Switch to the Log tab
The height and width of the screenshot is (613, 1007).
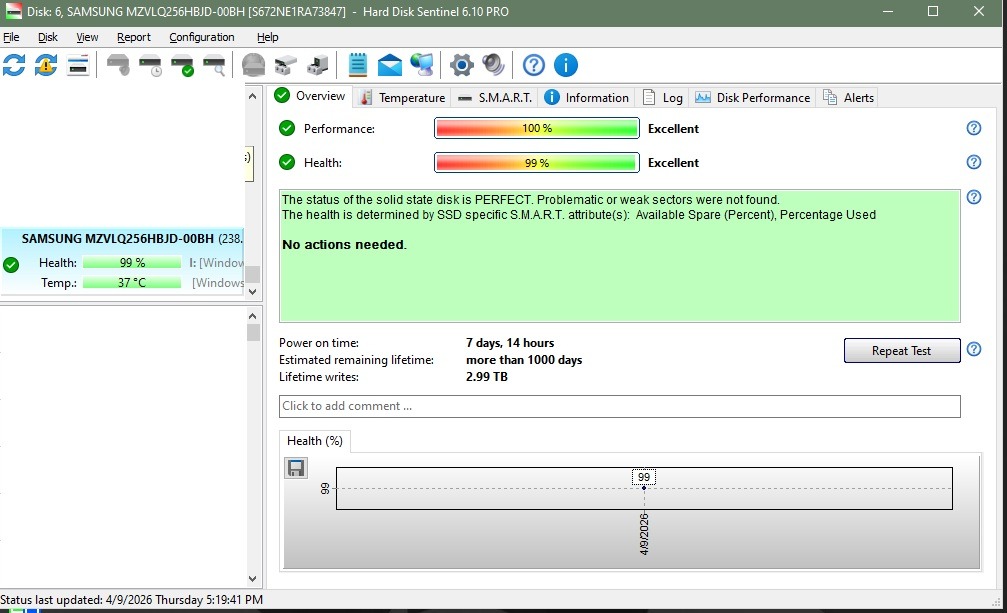(x=663, y=98)
